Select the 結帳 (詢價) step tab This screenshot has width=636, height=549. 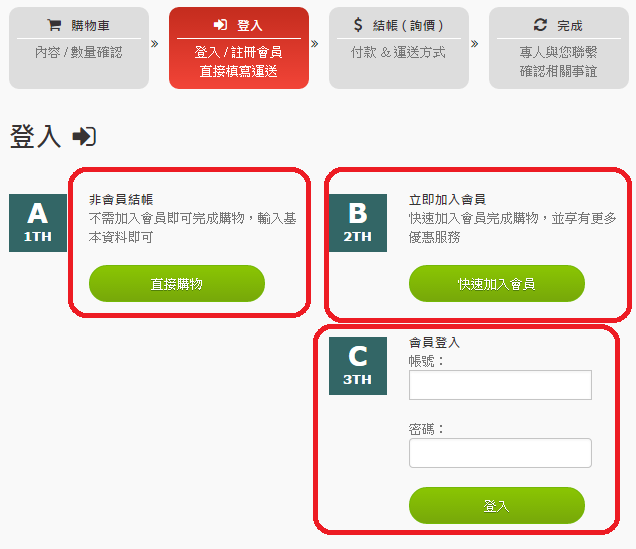[399, 47]
